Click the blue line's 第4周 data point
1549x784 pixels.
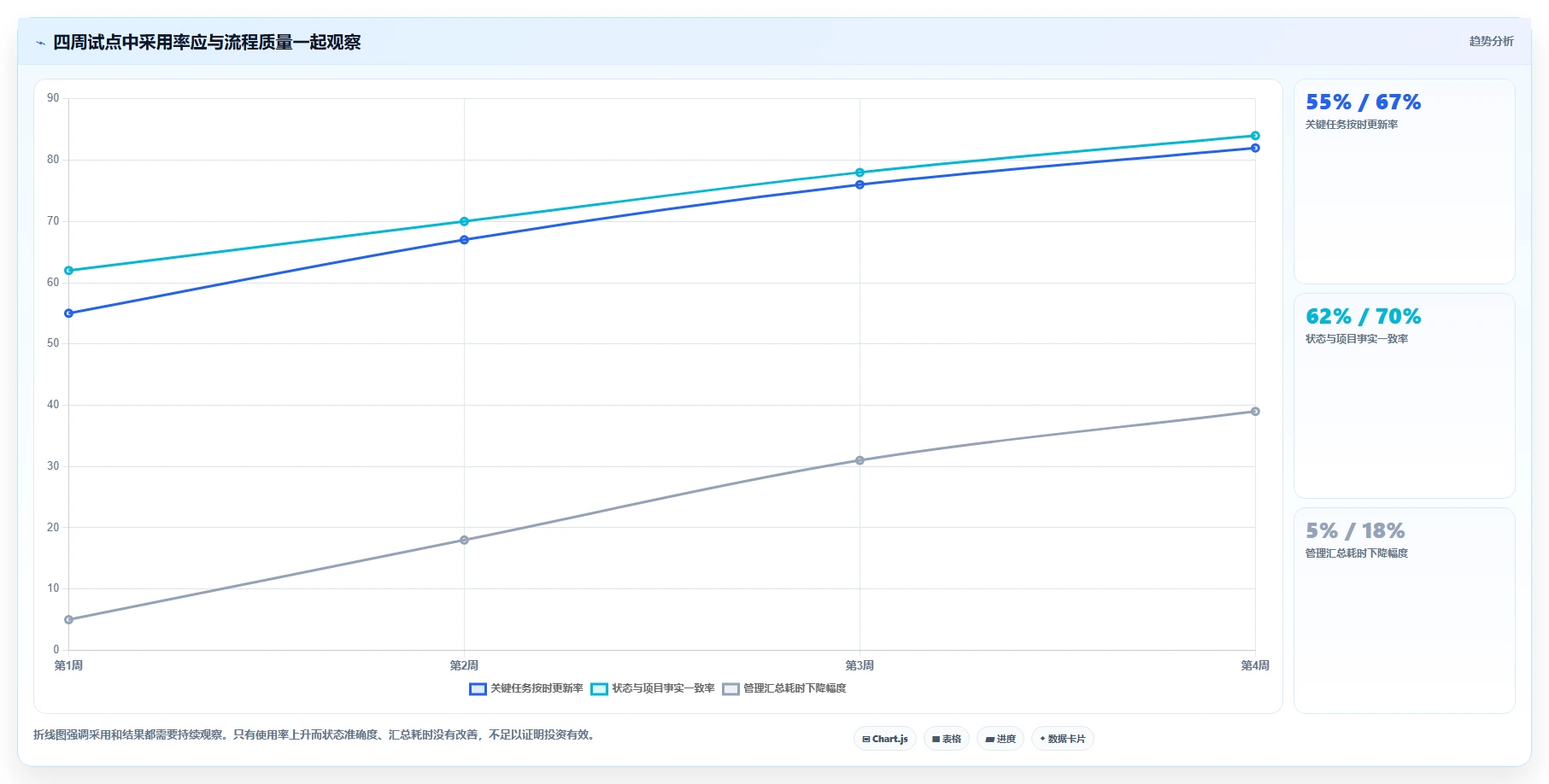(1255, 148)
